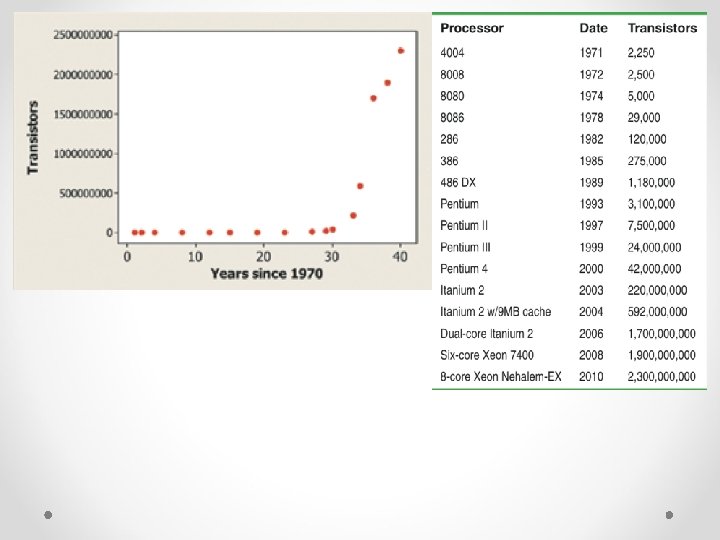Click the Six-core Xeon 7400 row name
This screenshot has height=540, width=720.
pyautogui.click(x=487, y=355)
